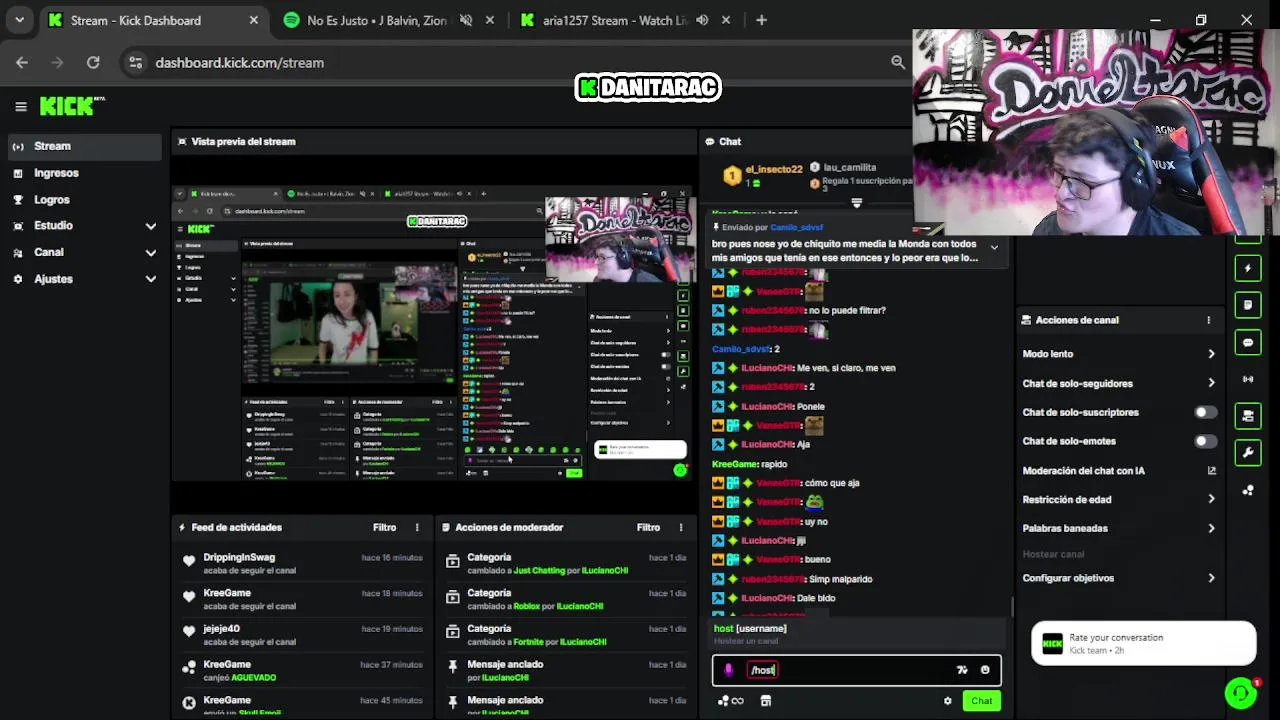
Task: Expand Restricción de edad settings
Action: click(x=1119, y=499)
